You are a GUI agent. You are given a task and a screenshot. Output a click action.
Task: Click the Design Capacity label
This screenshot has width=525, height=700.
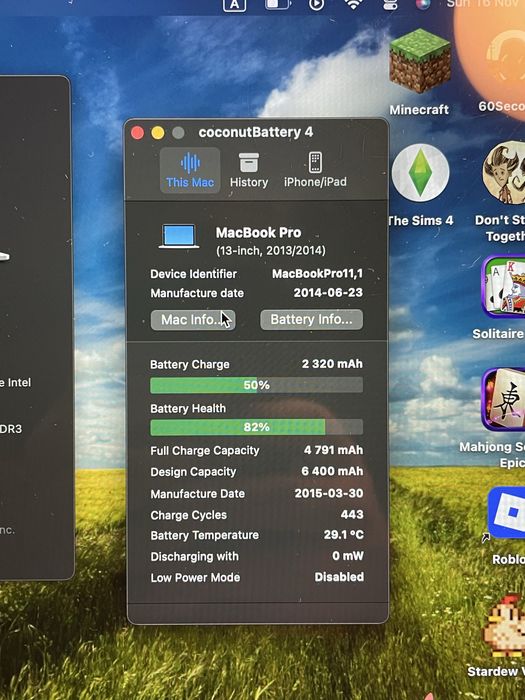193,472
